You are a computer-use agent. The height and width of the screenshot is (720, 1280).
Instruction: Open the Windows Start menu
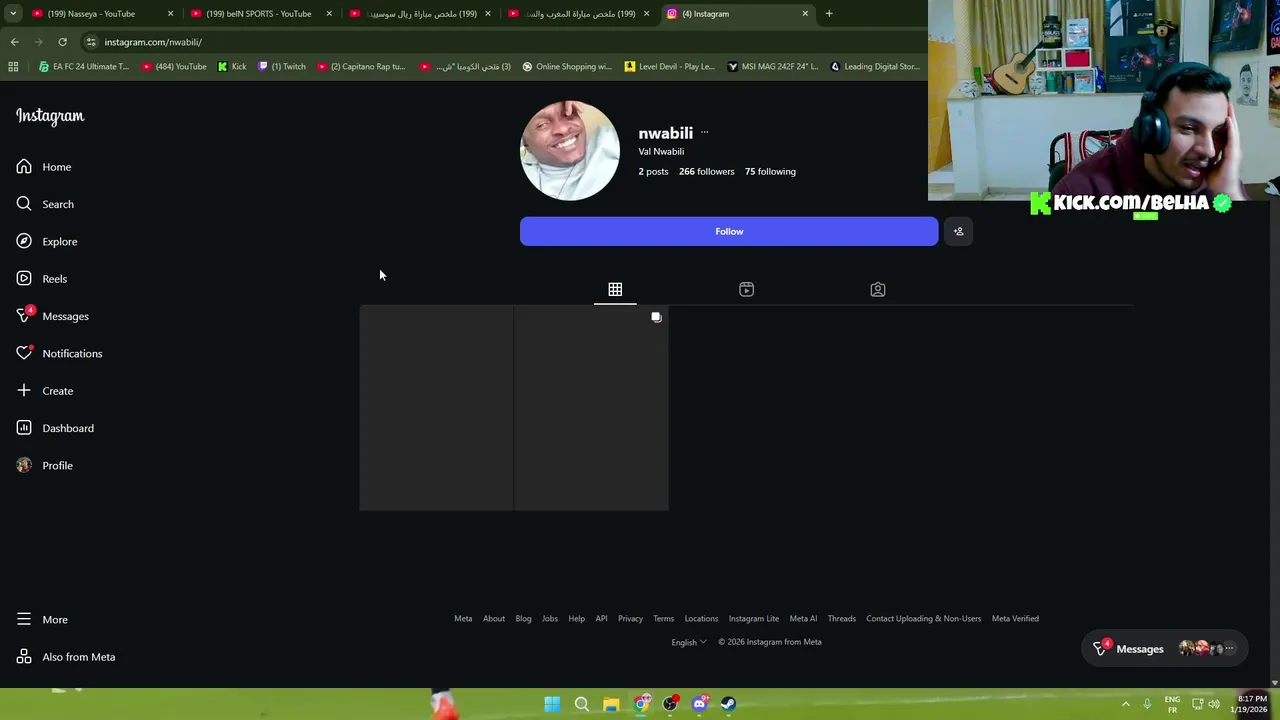point(552,704)
